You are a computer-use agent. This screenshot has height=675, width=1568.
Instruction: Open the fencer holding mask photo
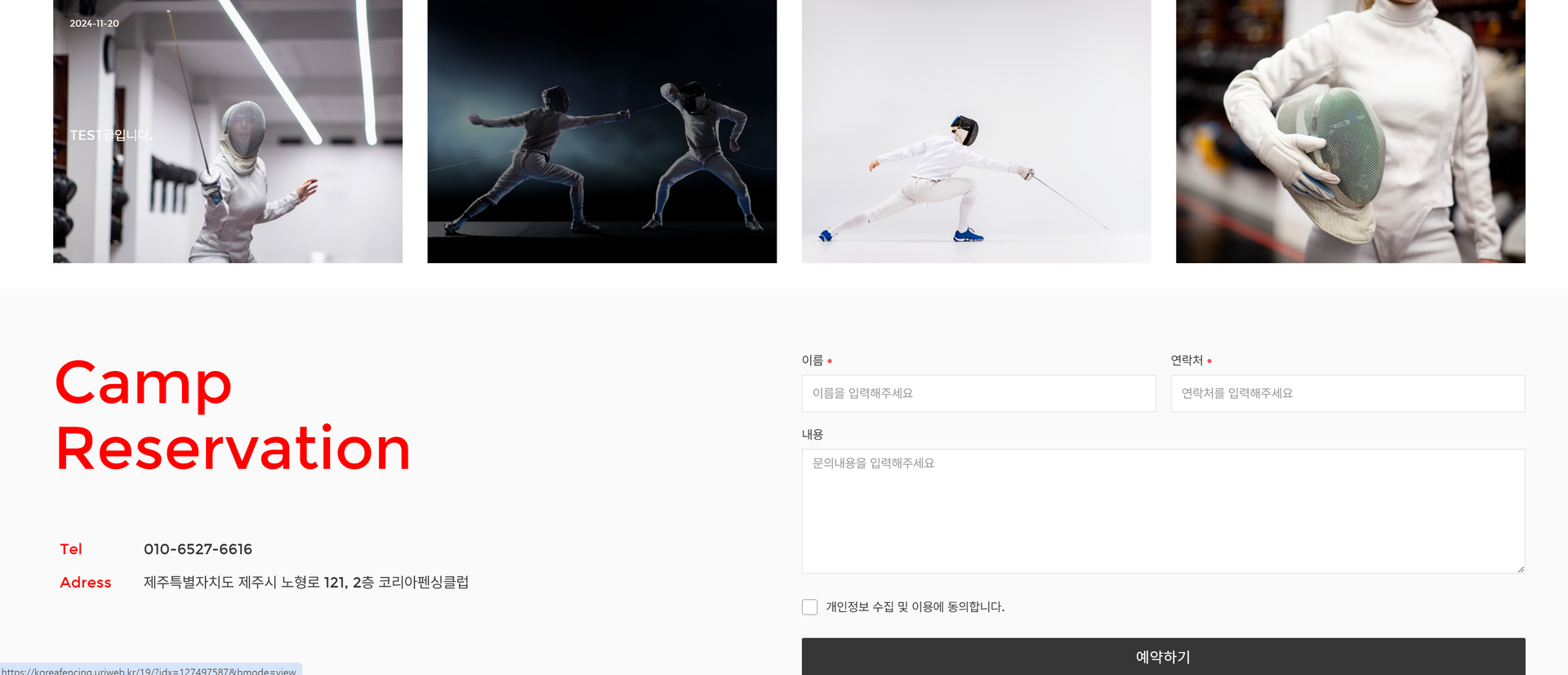(1350, 131)
